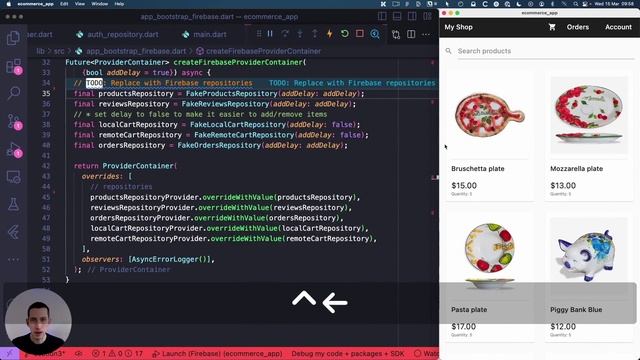
Task: Open the remote window status indicator
Action: (9, 353)
